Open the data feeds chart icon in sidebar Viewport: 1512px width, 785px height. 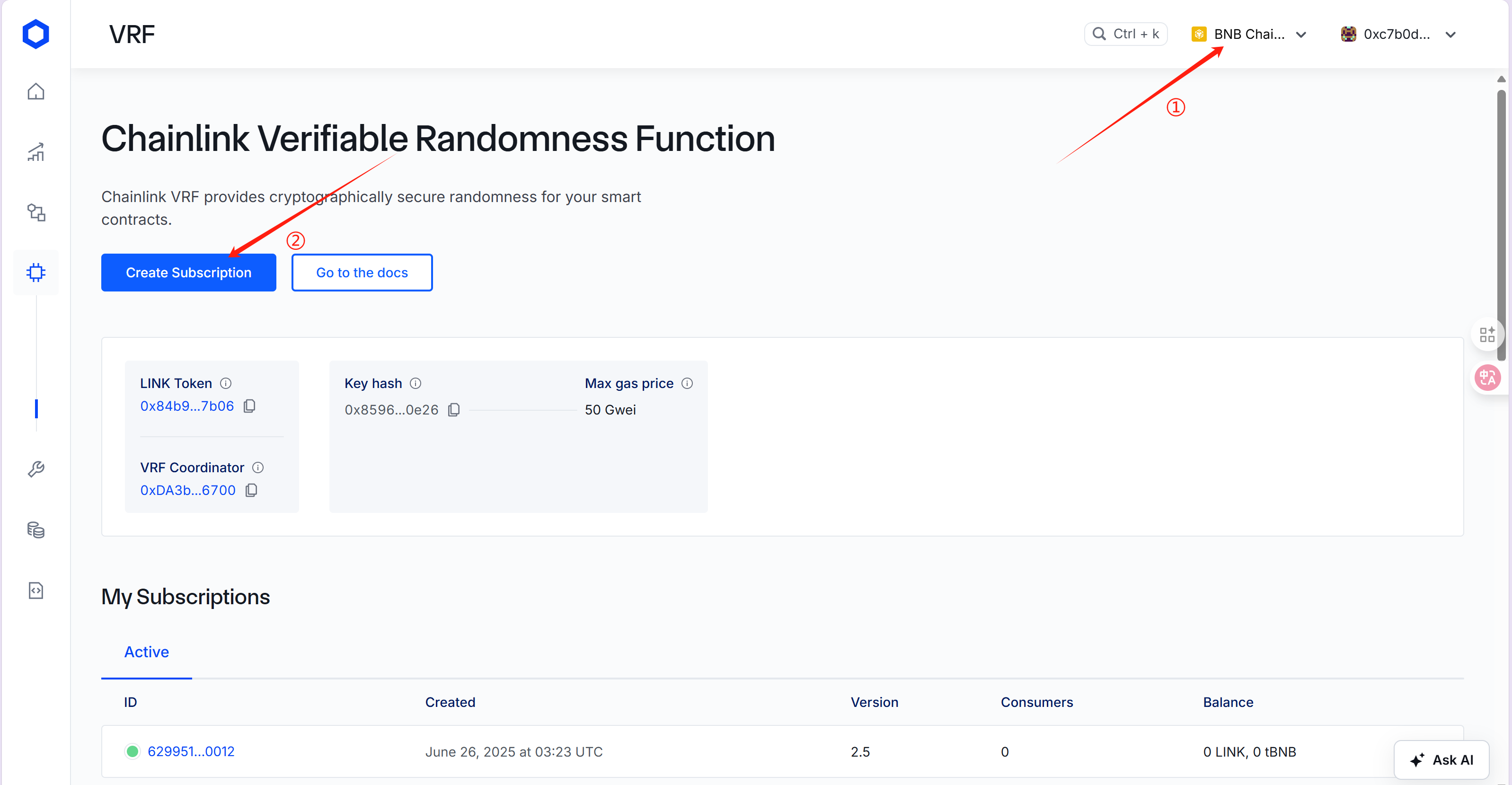pyautogui.click(x=36, y=152)
